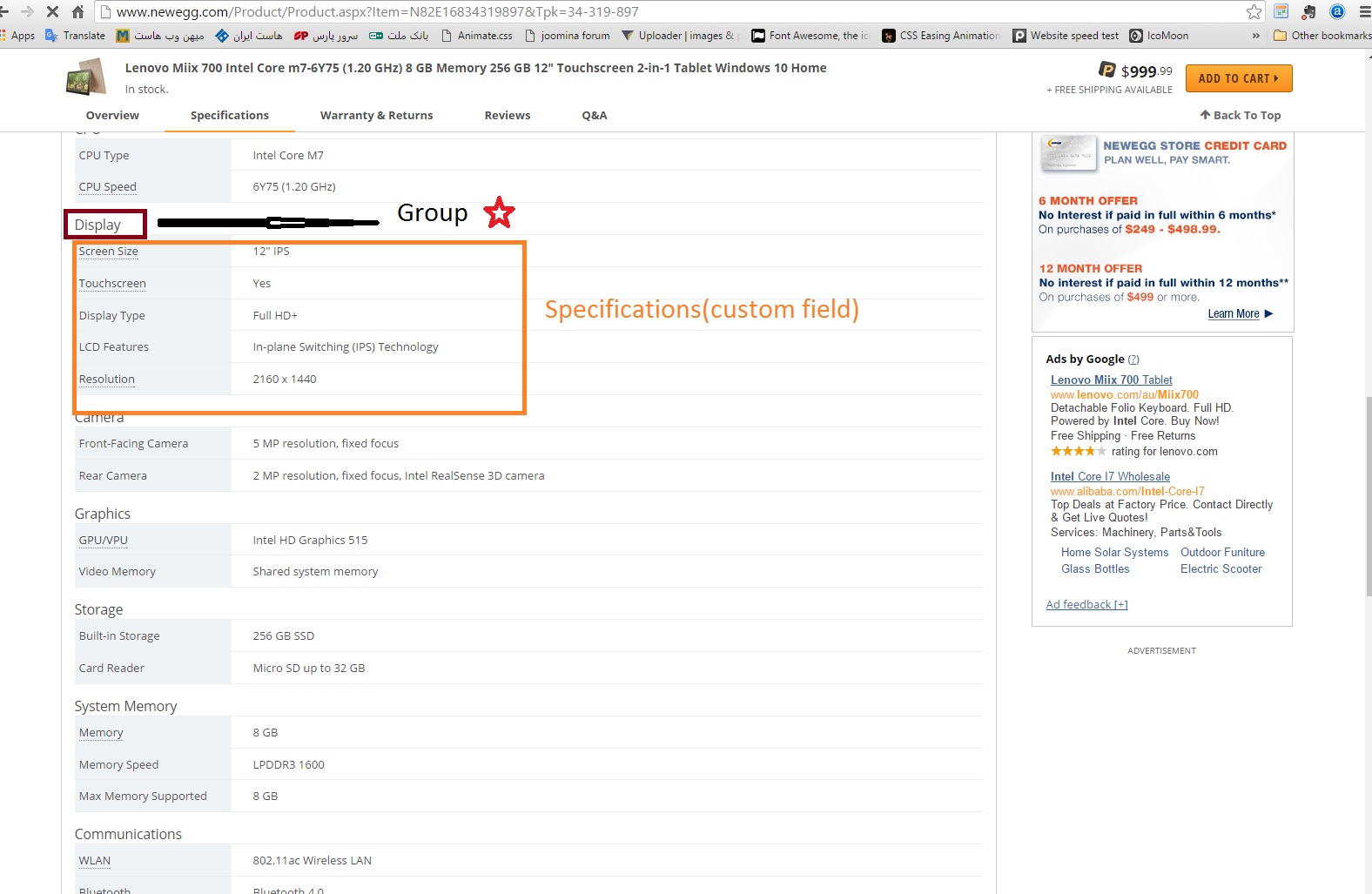
Task: Switch to the Overview tab
Action: click(x=112, y=115)
